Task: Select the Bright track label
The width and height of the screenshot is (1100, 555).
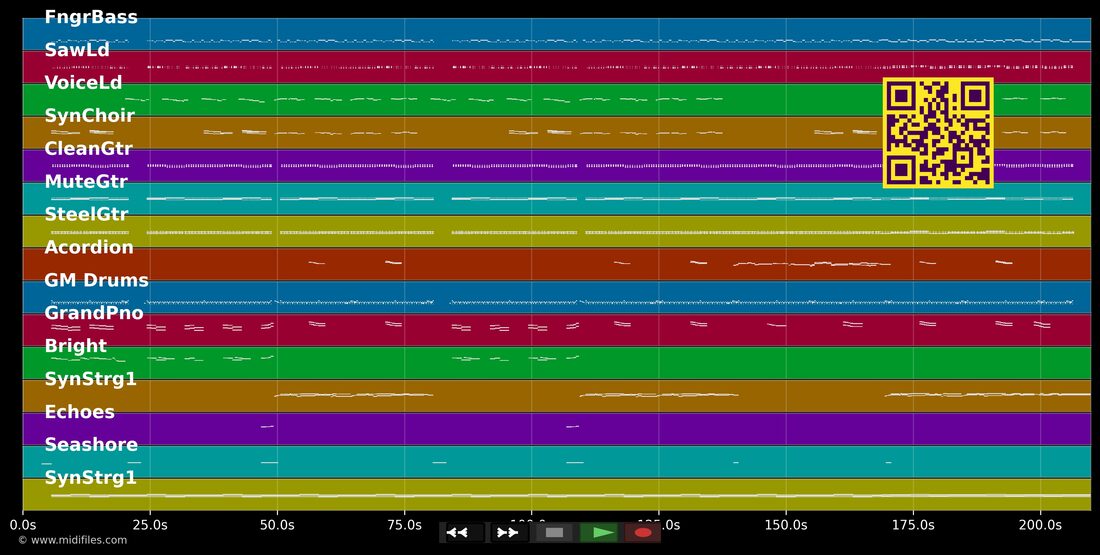Action: (76, 346)
